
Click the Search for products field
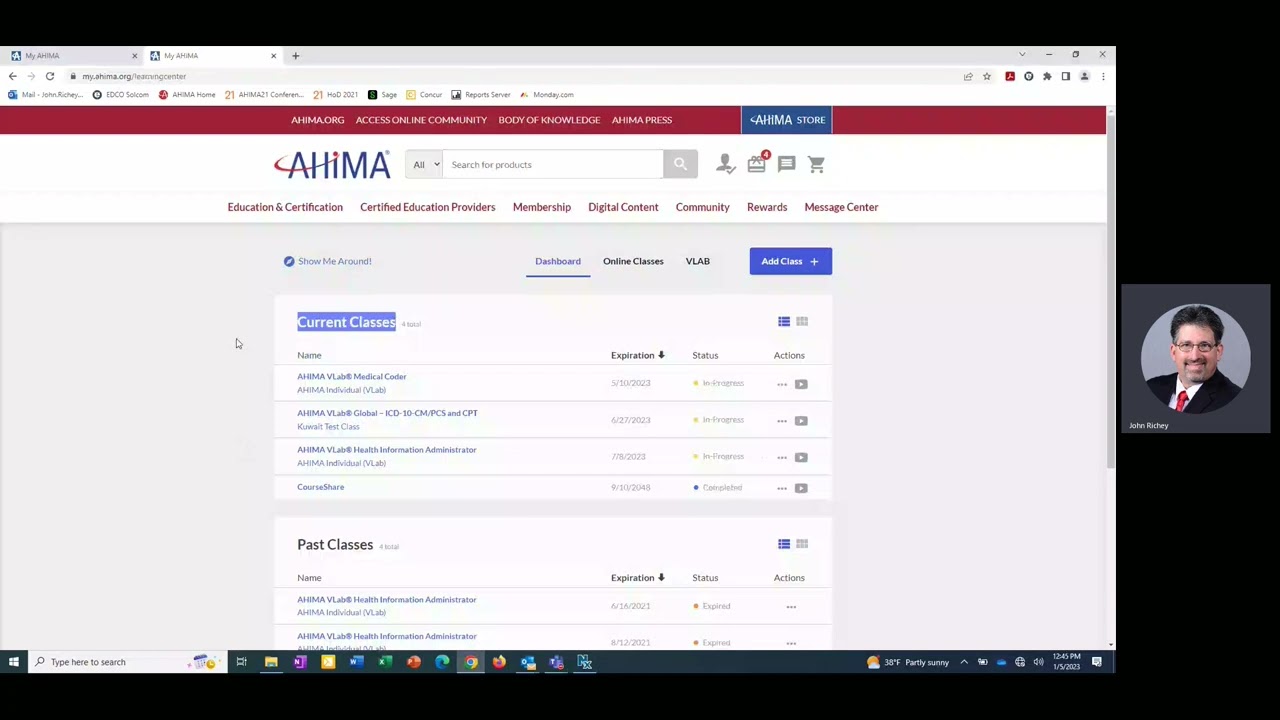tap(552, 164)
